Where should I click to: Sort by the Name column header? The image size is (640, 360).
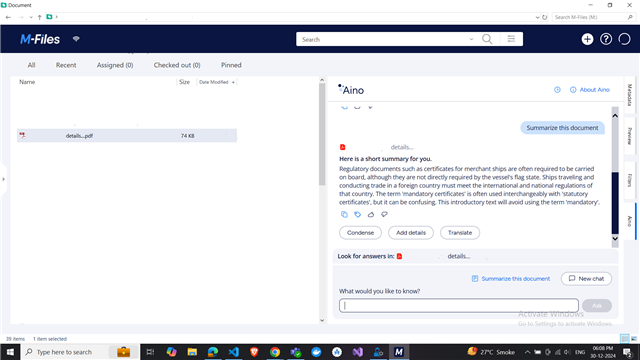pos(27,82)
